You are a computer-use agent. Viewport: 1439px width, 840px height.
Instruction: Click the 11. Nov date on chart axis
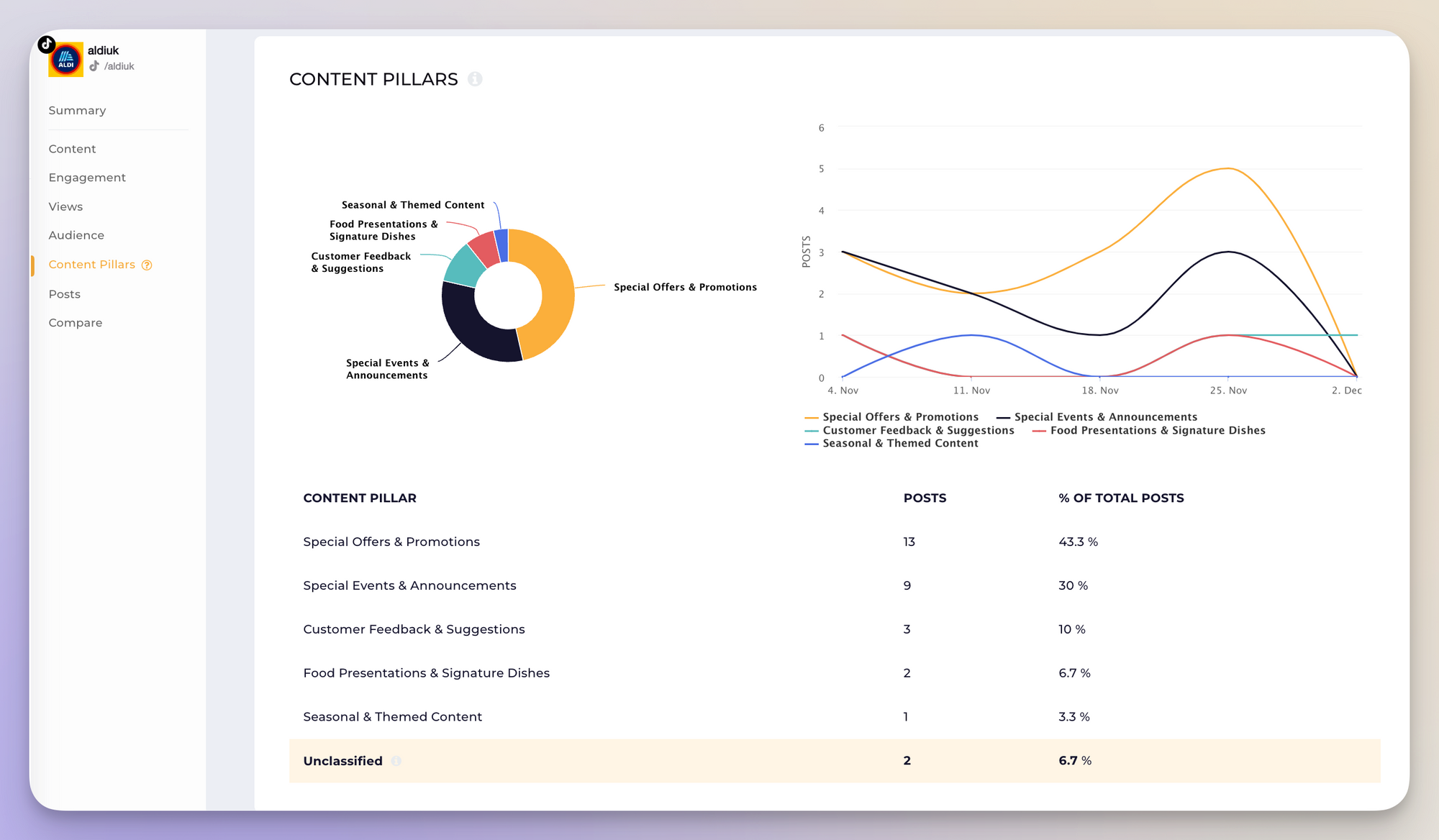click(x=971, y=391)
